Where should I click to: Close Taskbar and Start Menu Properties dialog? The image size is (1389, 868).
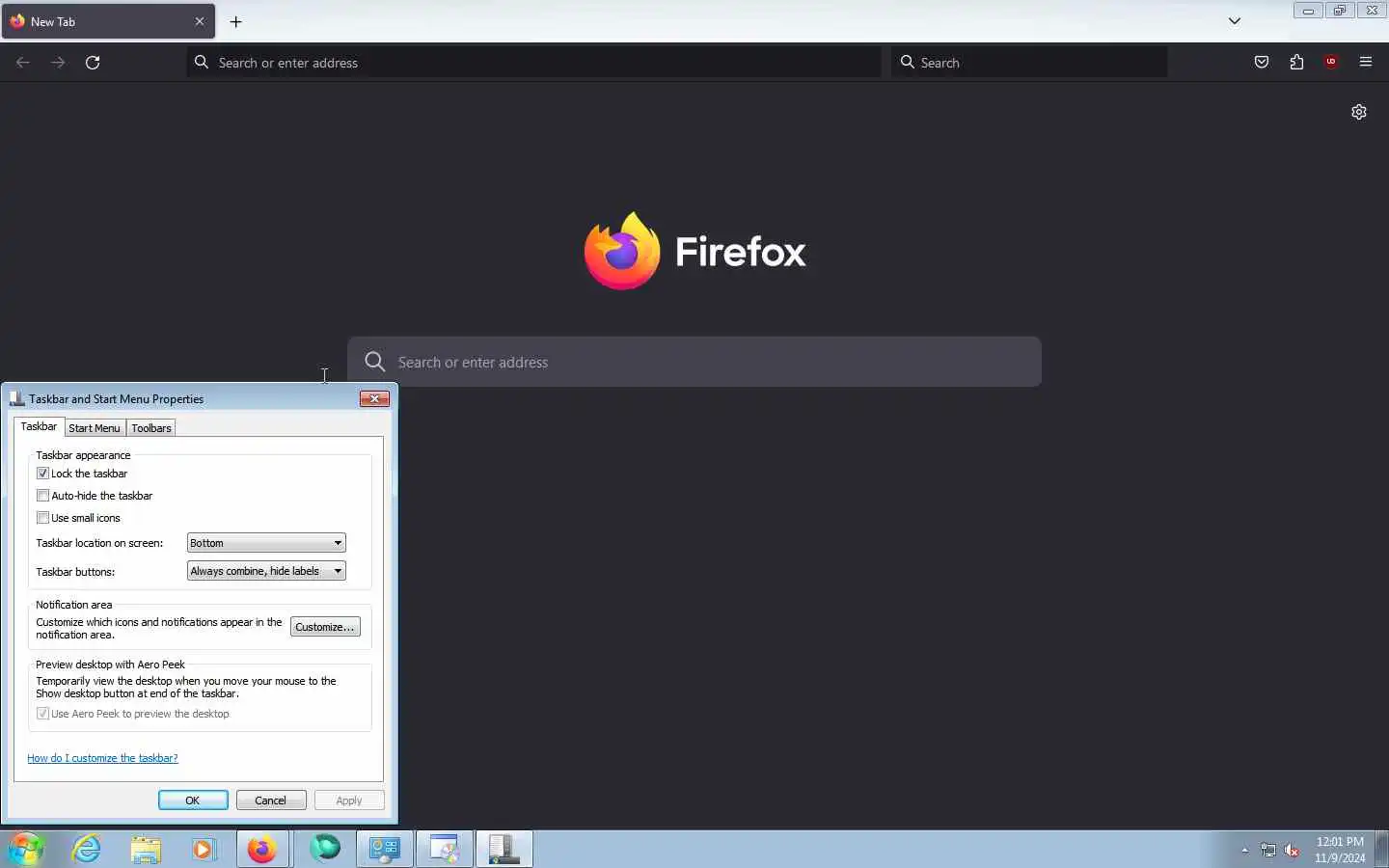(374, 398)
